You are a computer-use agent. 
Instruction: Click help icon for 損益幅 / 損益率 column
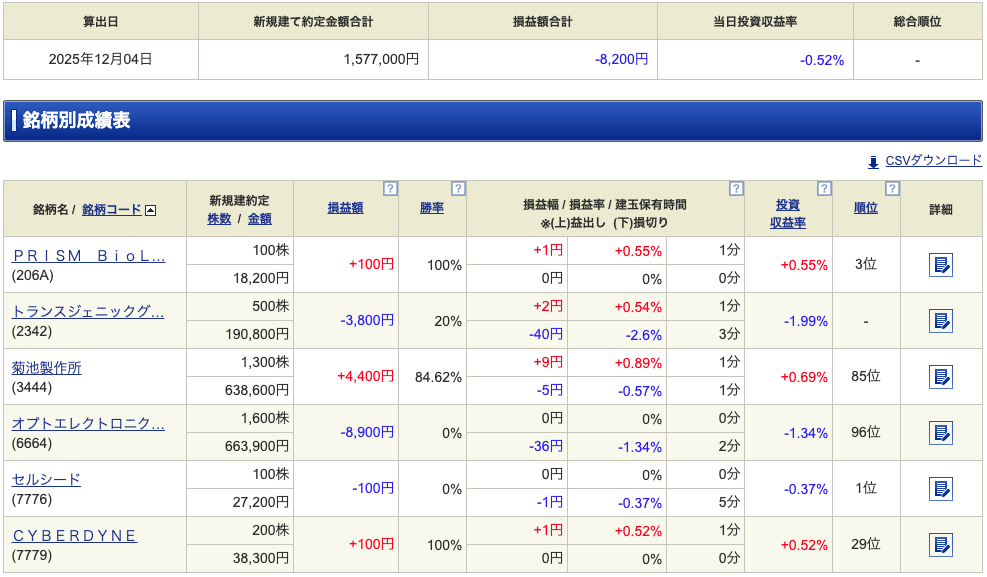736,188
